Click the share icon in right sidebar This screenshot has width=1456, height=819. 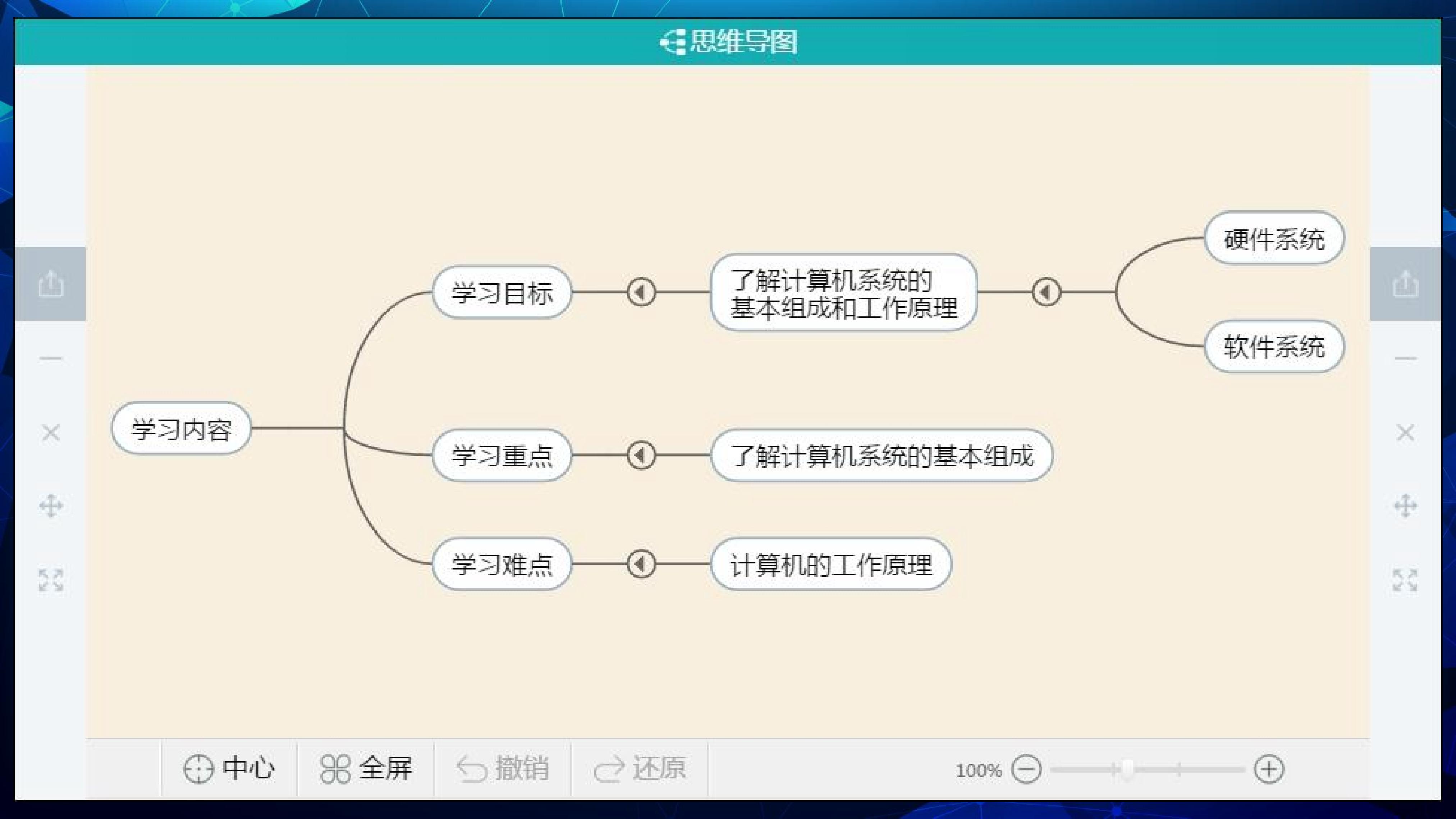(x=1405, y=284)
